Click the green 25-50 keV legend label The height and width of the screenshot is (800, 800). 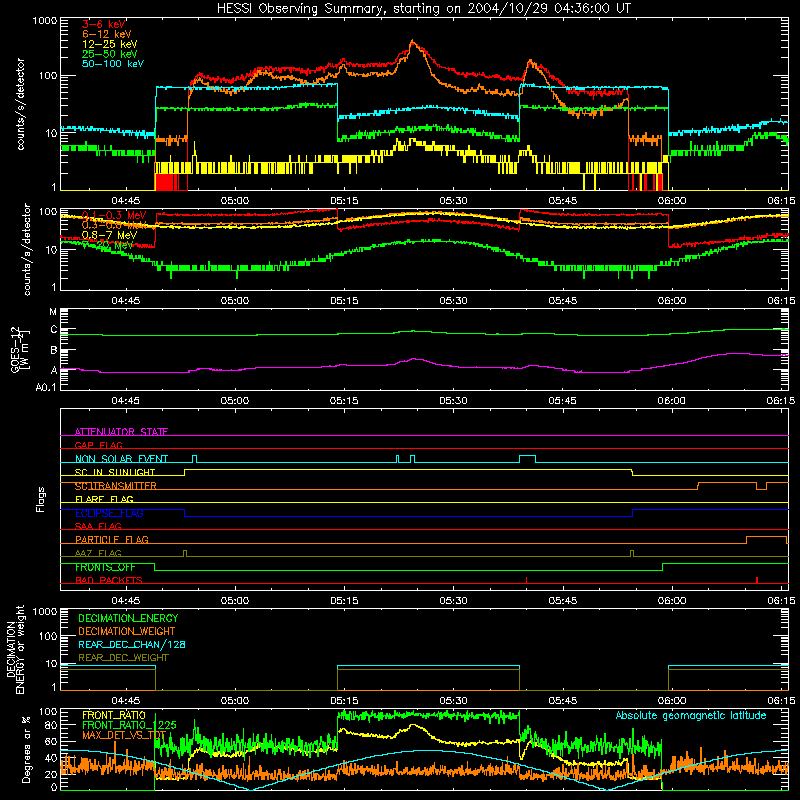[110, 54]
